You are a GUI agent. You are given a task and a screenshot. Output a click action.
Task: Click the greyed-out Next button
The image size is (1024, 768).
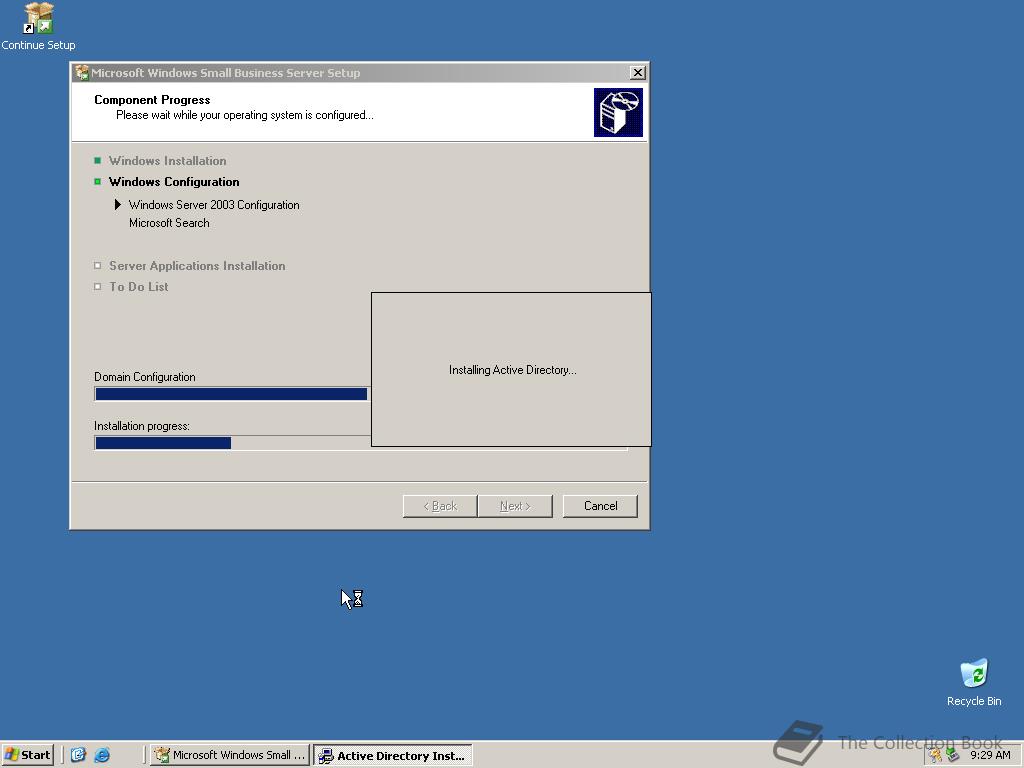[515, 506]
